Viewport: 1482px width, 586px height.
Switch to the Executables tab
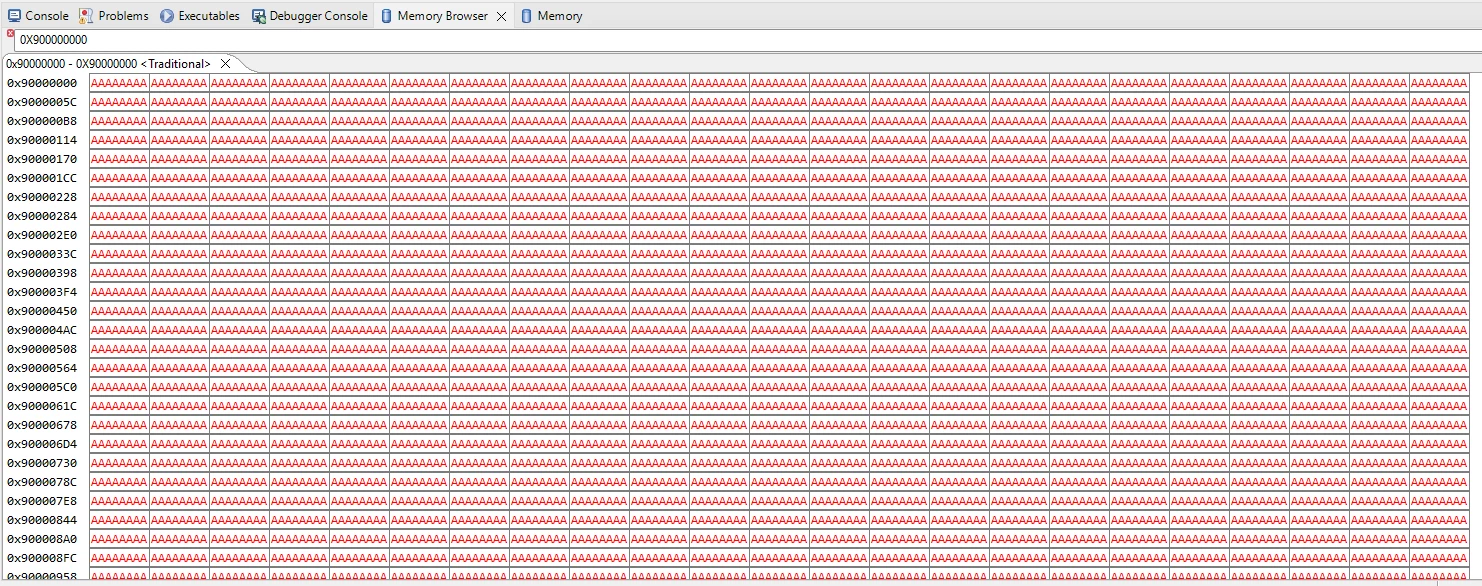pos(200,16)
